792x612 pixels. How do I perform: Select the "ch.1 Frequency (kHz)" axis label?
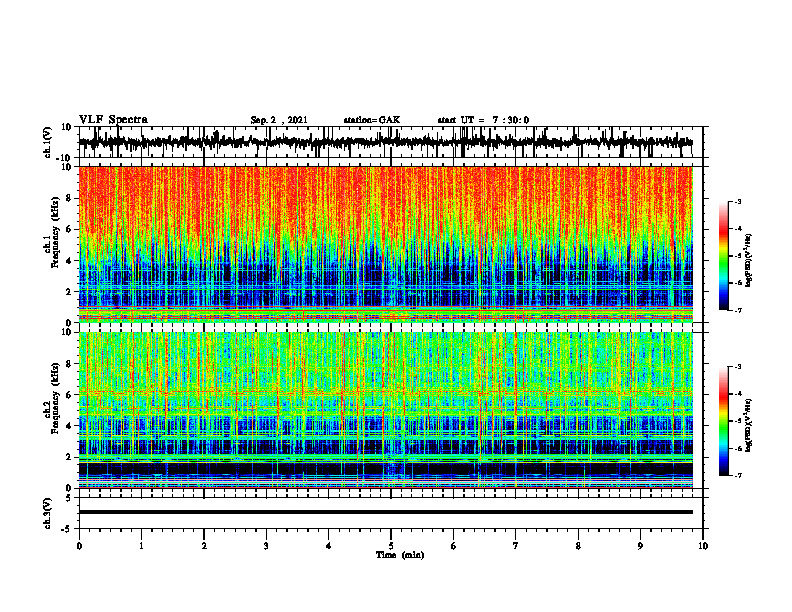point(53,232)
